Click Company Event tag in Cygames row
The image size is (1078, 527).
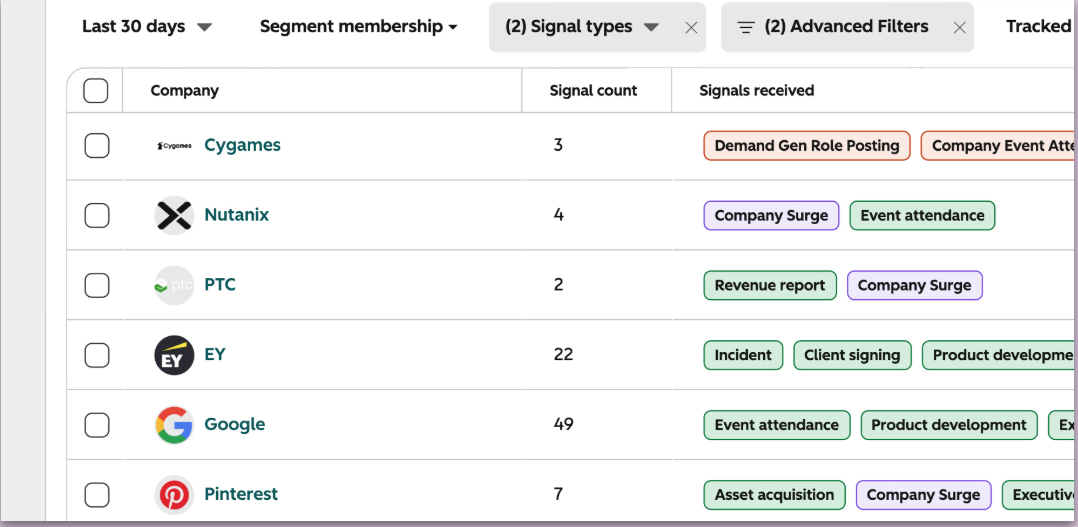999,146
